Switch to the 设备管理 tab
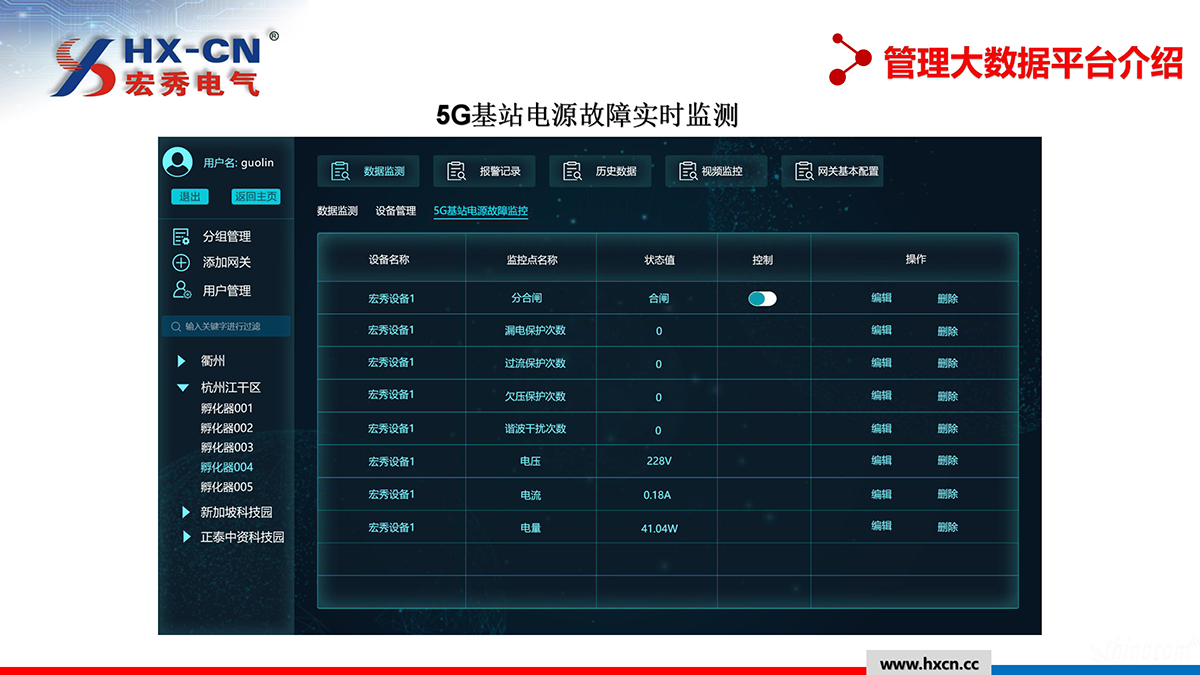Image resolution: width=1200 pixels, height=675 pixels. coord(395,211)
